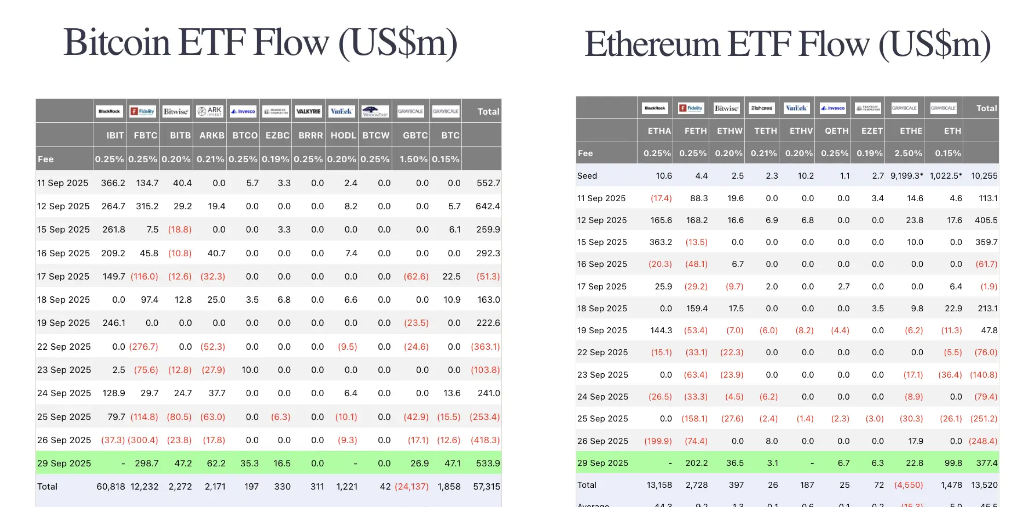Click the WisdomTree logo above BTCW
Screen dimensions: 1016x518
(x=375, y=111)
